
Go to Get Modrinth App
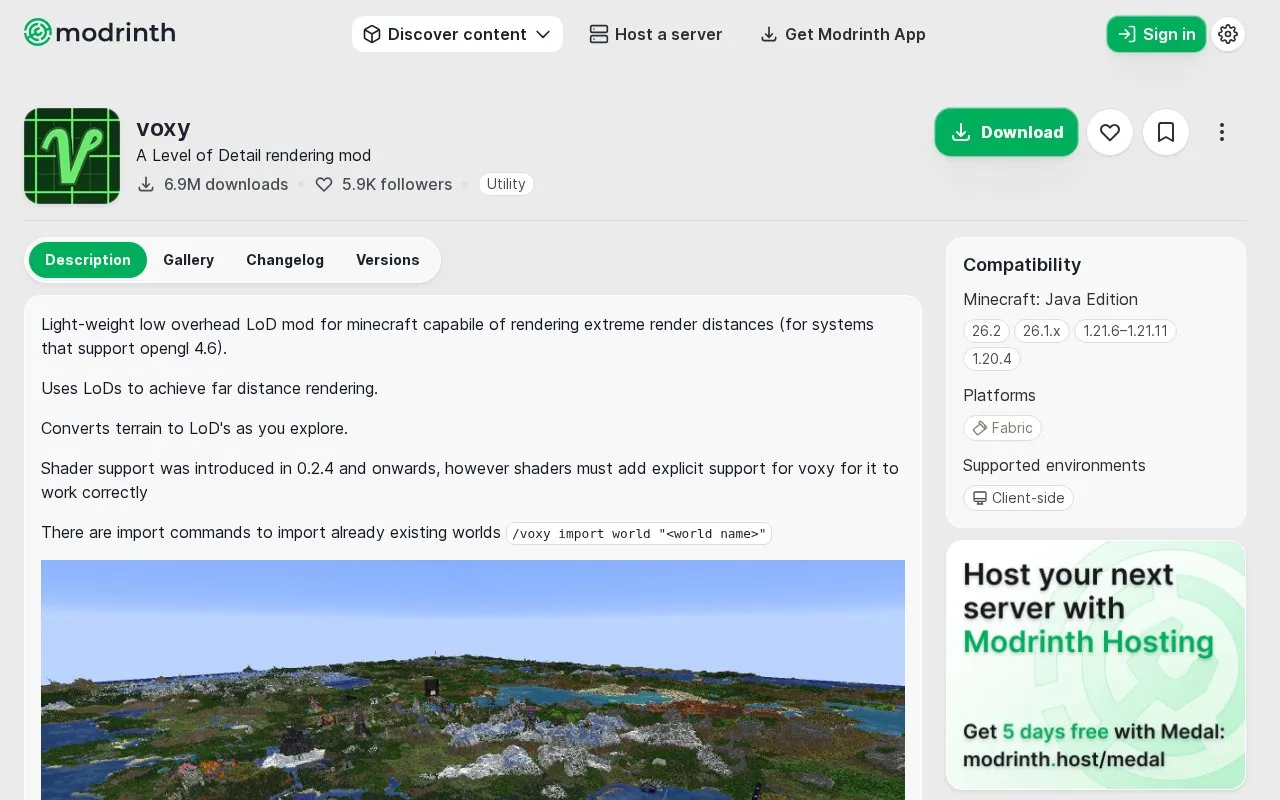click(x=842, y=34)
